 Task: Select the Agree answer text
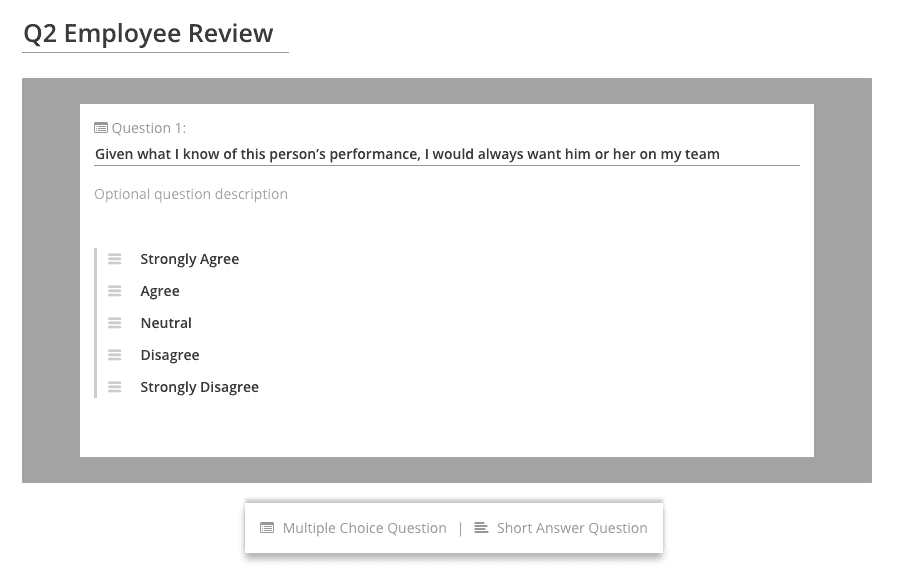160,291
